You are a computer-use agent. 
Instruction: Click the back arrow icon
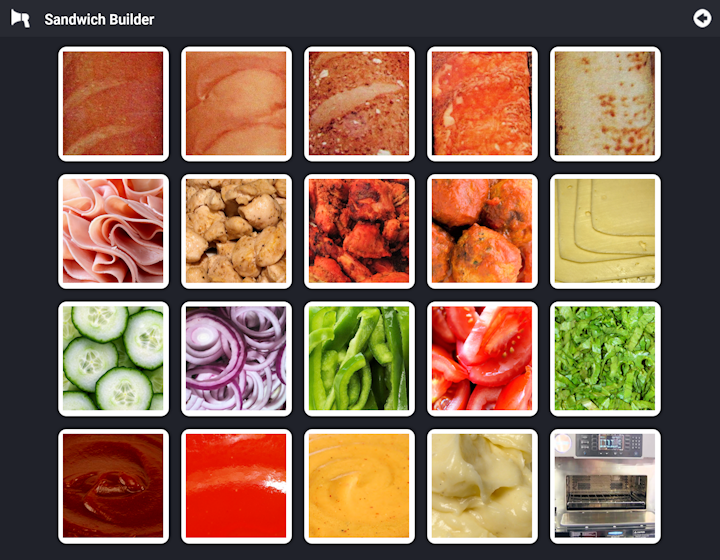tap(702, 19)
